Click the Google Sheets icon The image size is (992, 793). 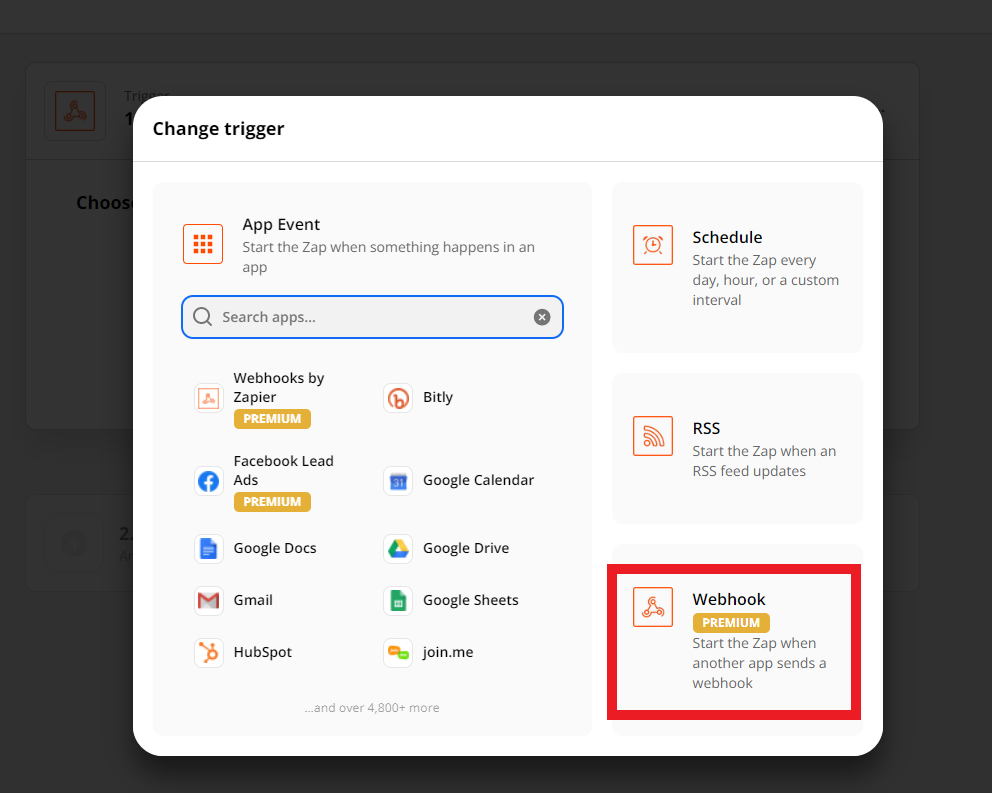pyautogui.click(x=398, y=601)
